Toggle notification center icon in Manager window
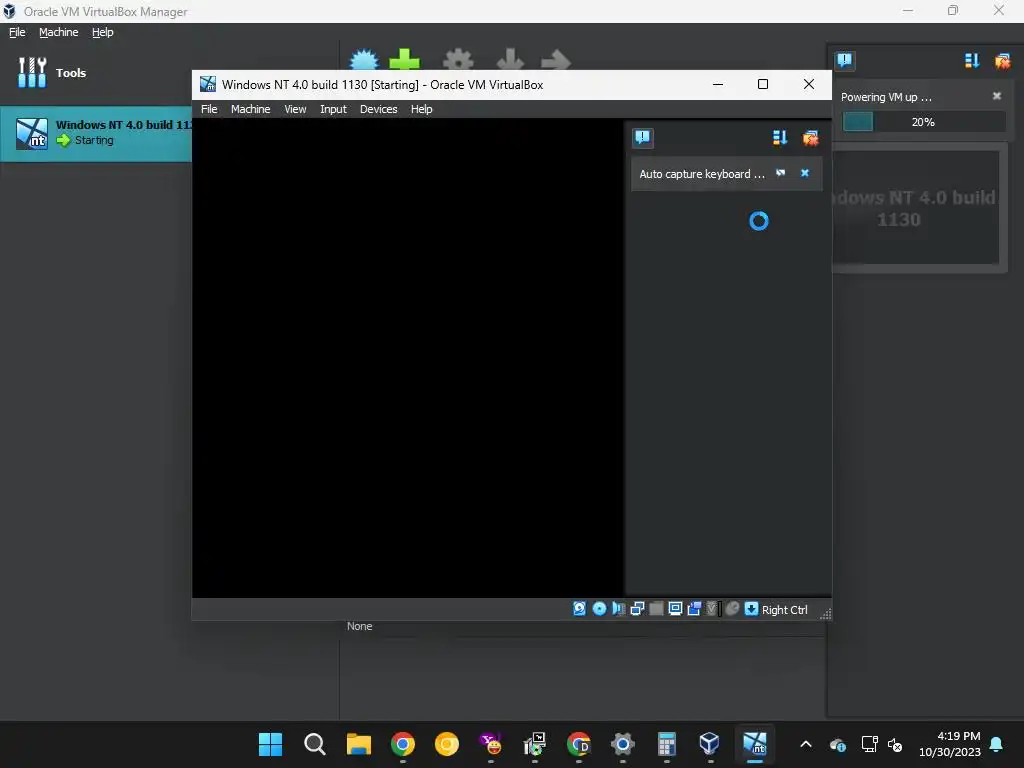Viewport: 1024px width, 768px height. [844, 61]
